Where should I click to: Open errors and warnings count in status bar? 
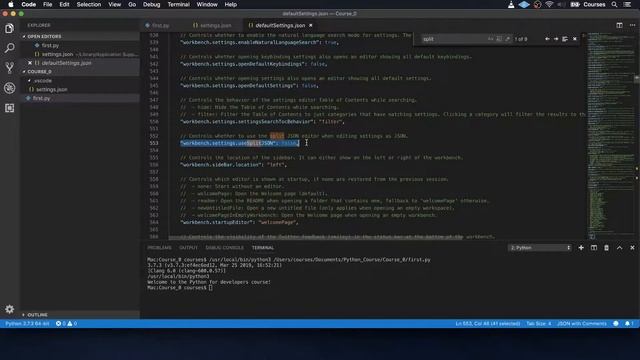pyautogui.click(x=66, y=324)
